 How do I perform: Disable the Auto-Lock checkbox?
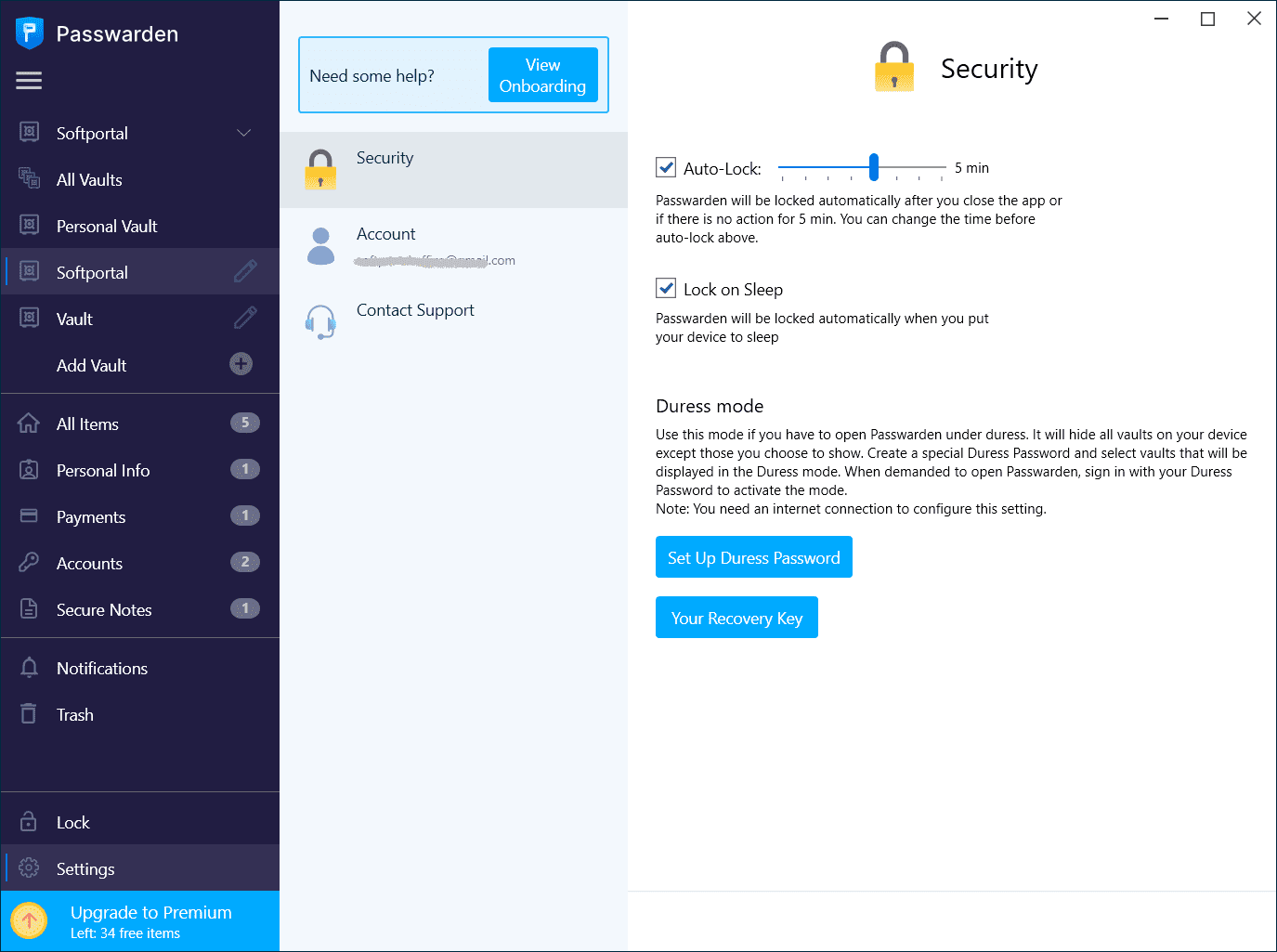click(x=666, y=167)
